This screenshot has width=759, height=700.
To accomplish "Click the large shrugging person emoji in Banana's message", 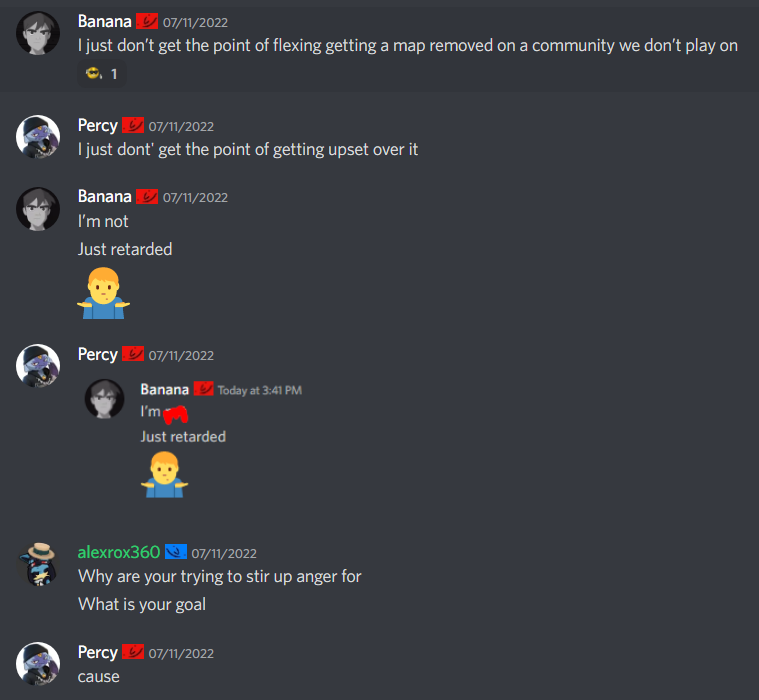I will pyautogui.click(x=104, y=293).
